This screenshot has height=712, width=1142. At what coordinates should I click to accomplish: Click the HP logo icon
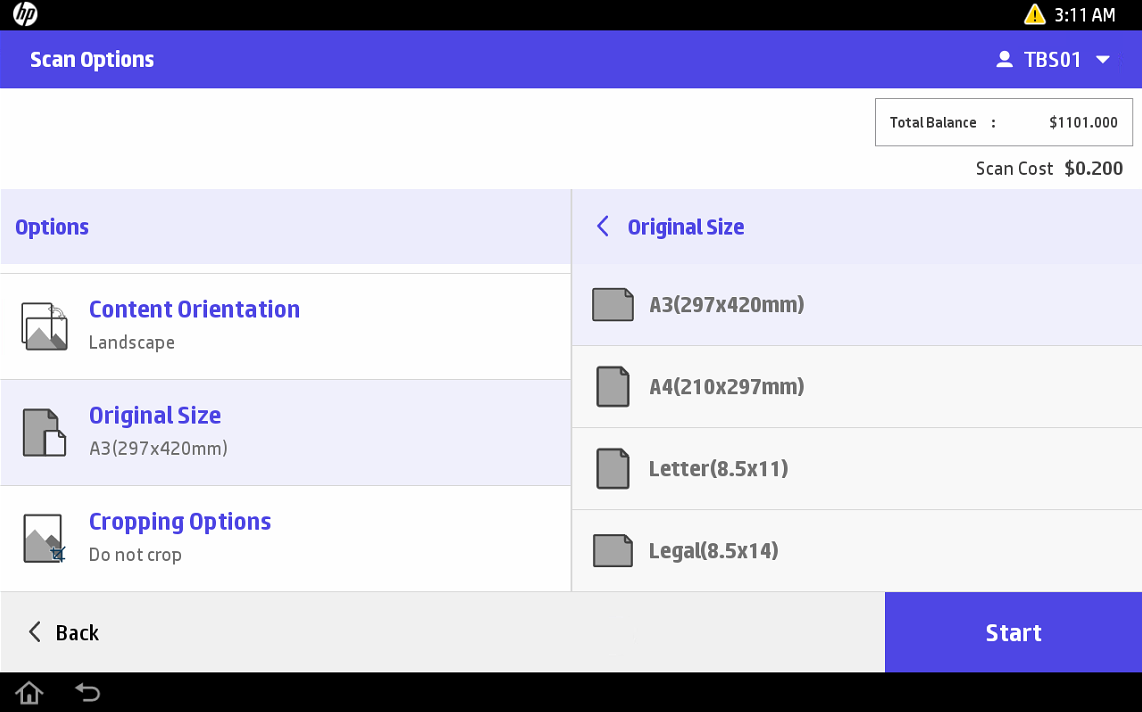(x=25, y=15)
